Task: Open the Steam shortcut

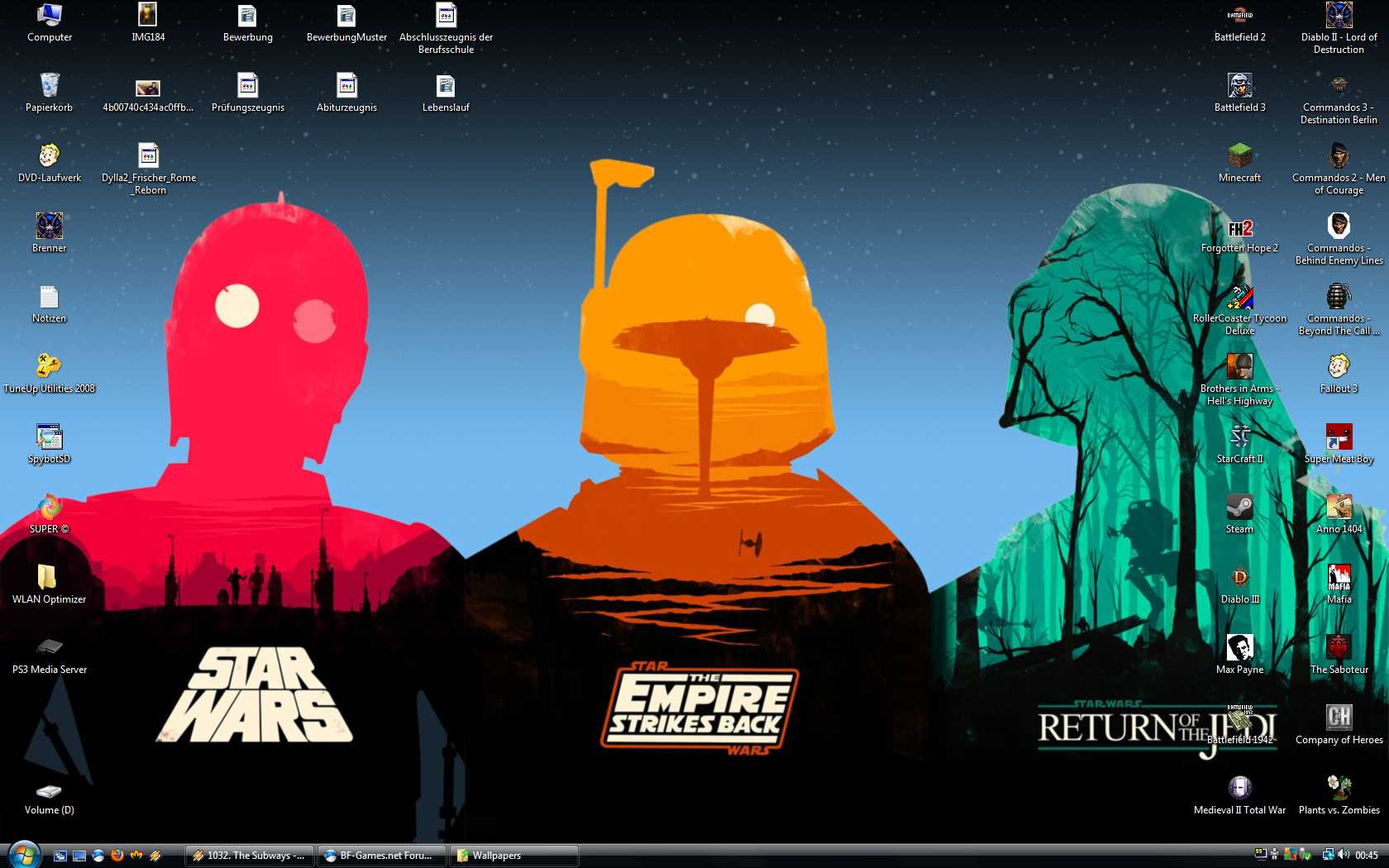Action: point(1239,515)
